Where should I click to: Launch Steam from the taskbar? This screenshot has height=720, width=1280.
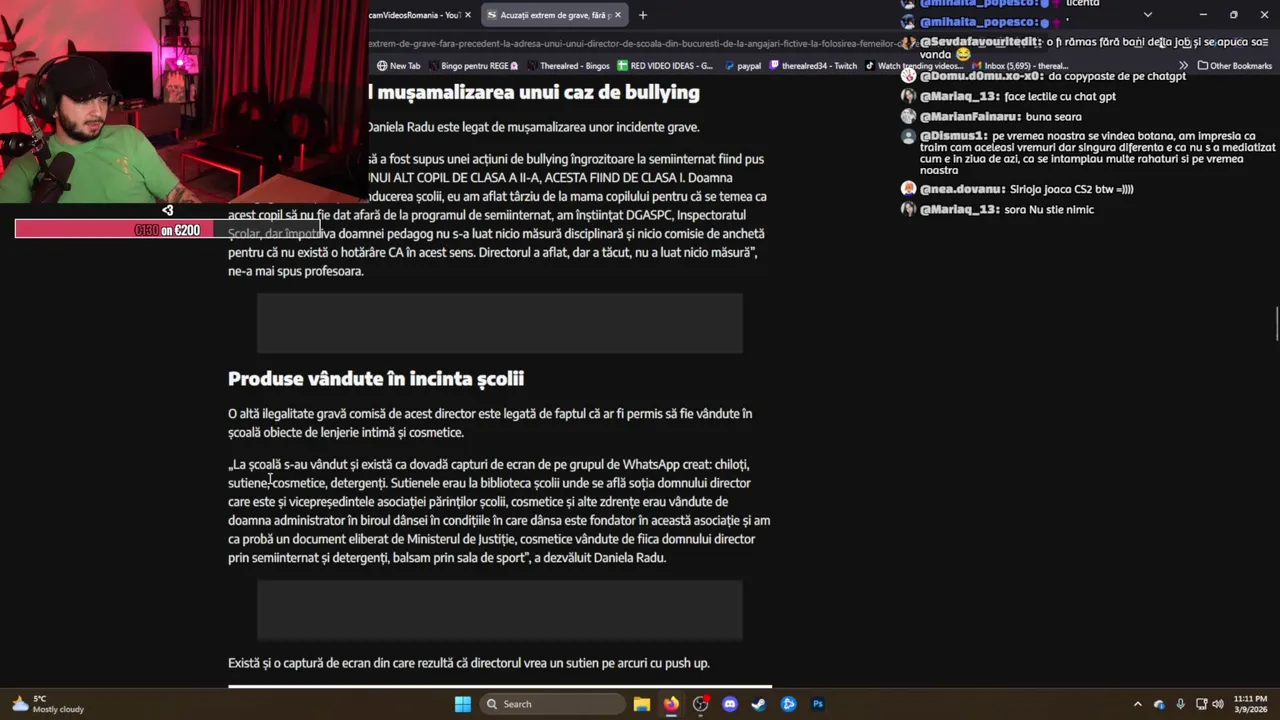759,704
